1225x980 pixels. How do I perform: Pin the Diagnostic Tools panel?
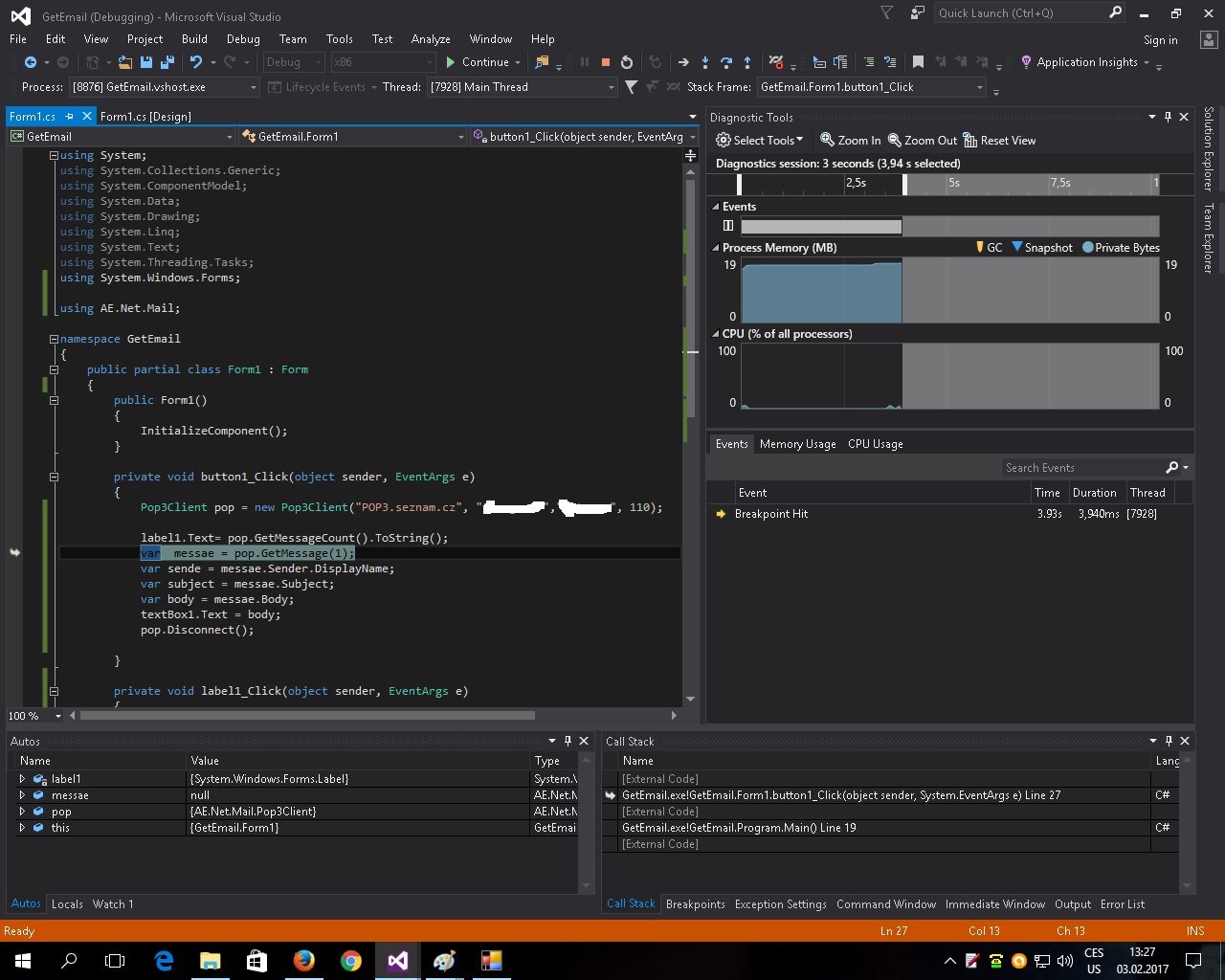coord(1168,117)
